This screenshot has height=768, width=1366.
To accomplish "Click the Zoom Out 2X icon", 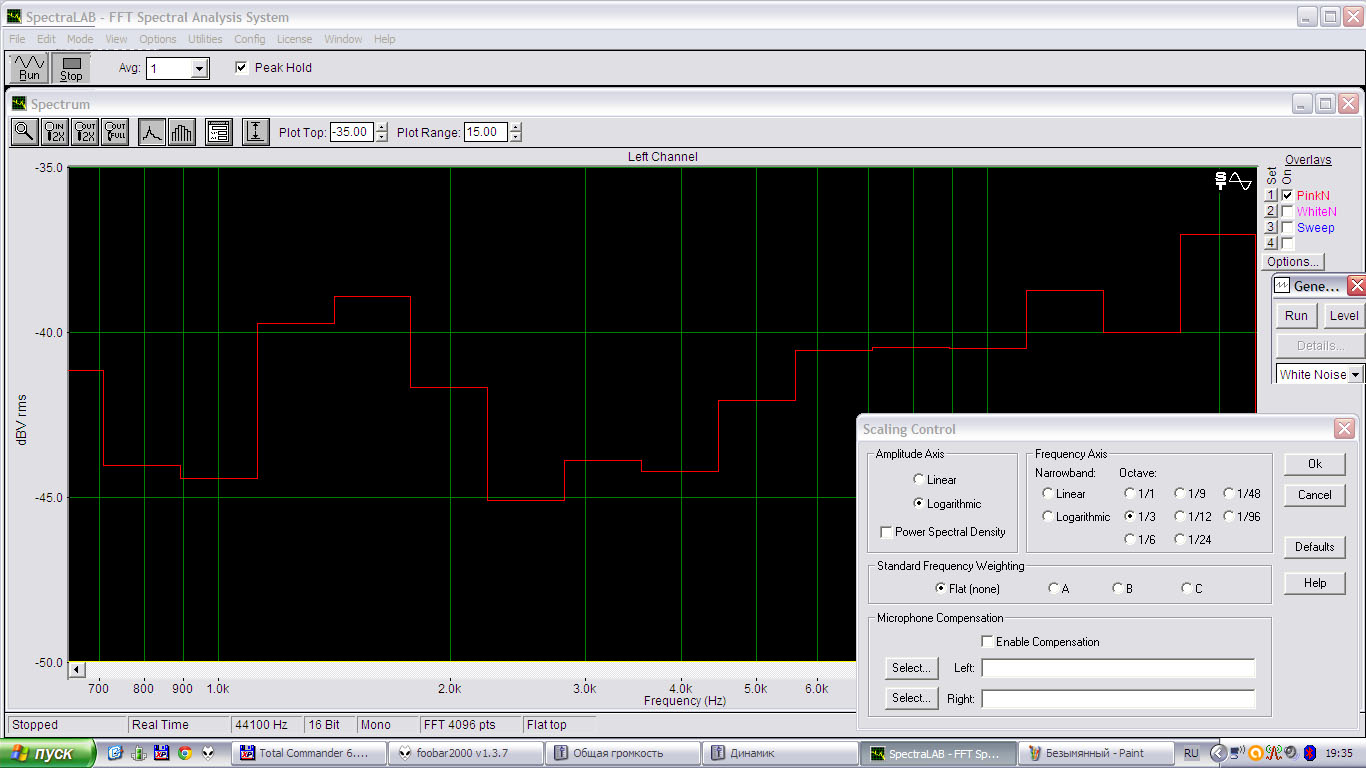I will coord(85,132).
